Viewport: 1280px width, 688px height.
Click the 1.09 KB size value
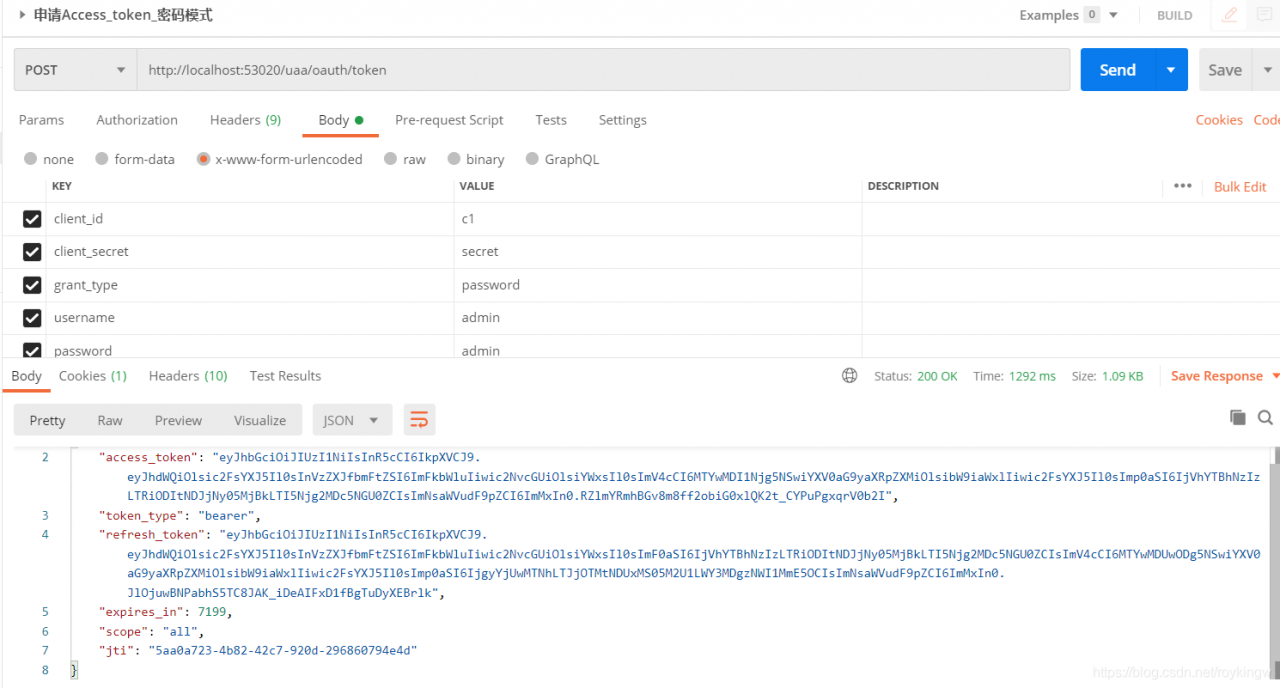point(1122,376)
